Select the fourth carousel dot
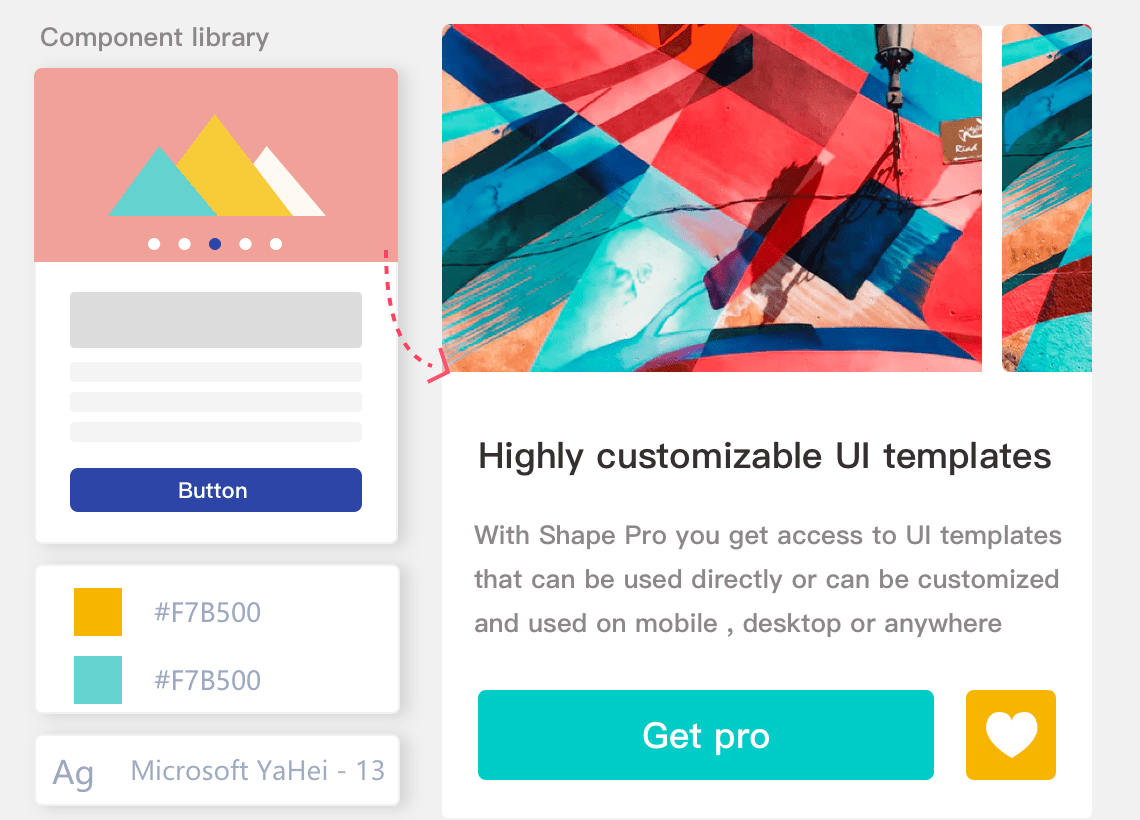Image resolution: width=1140 pixels, height=820 pixels. coord(245,244)
